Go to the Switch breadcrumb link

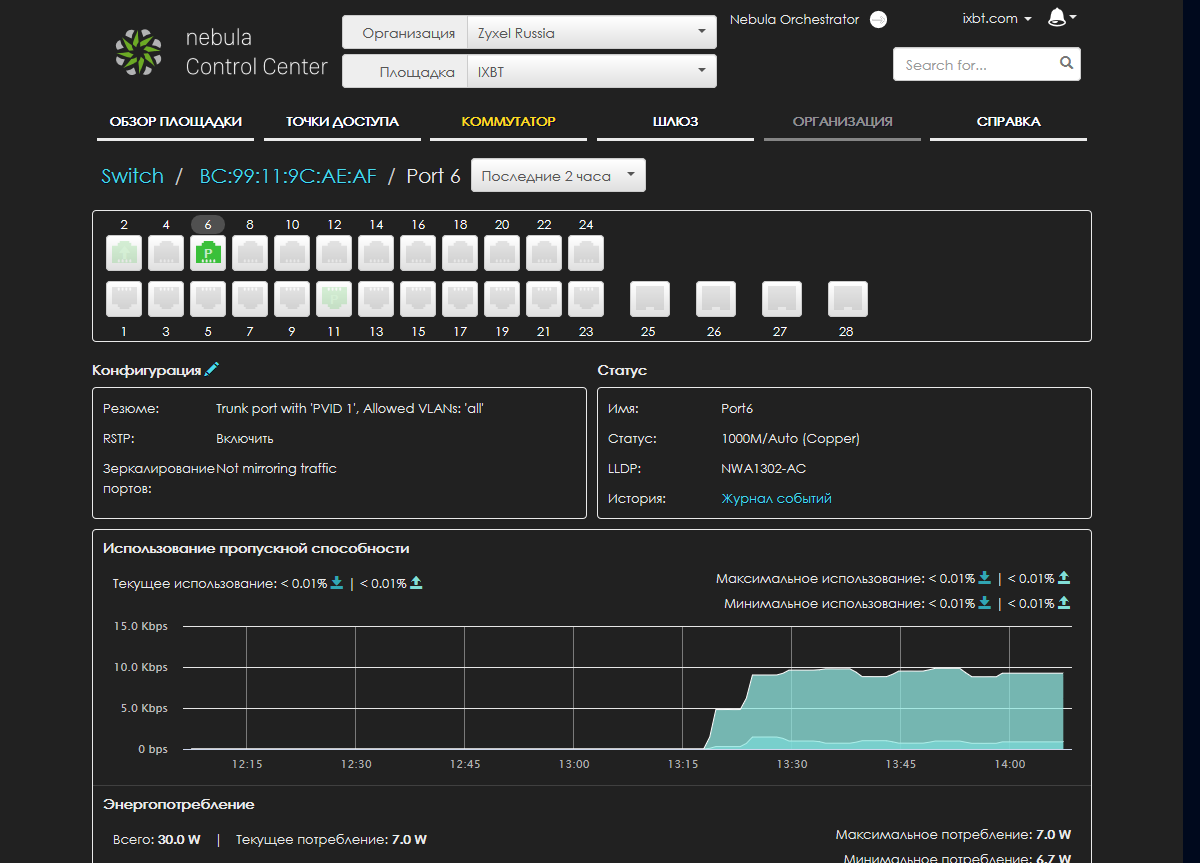[x=132, y=176]
